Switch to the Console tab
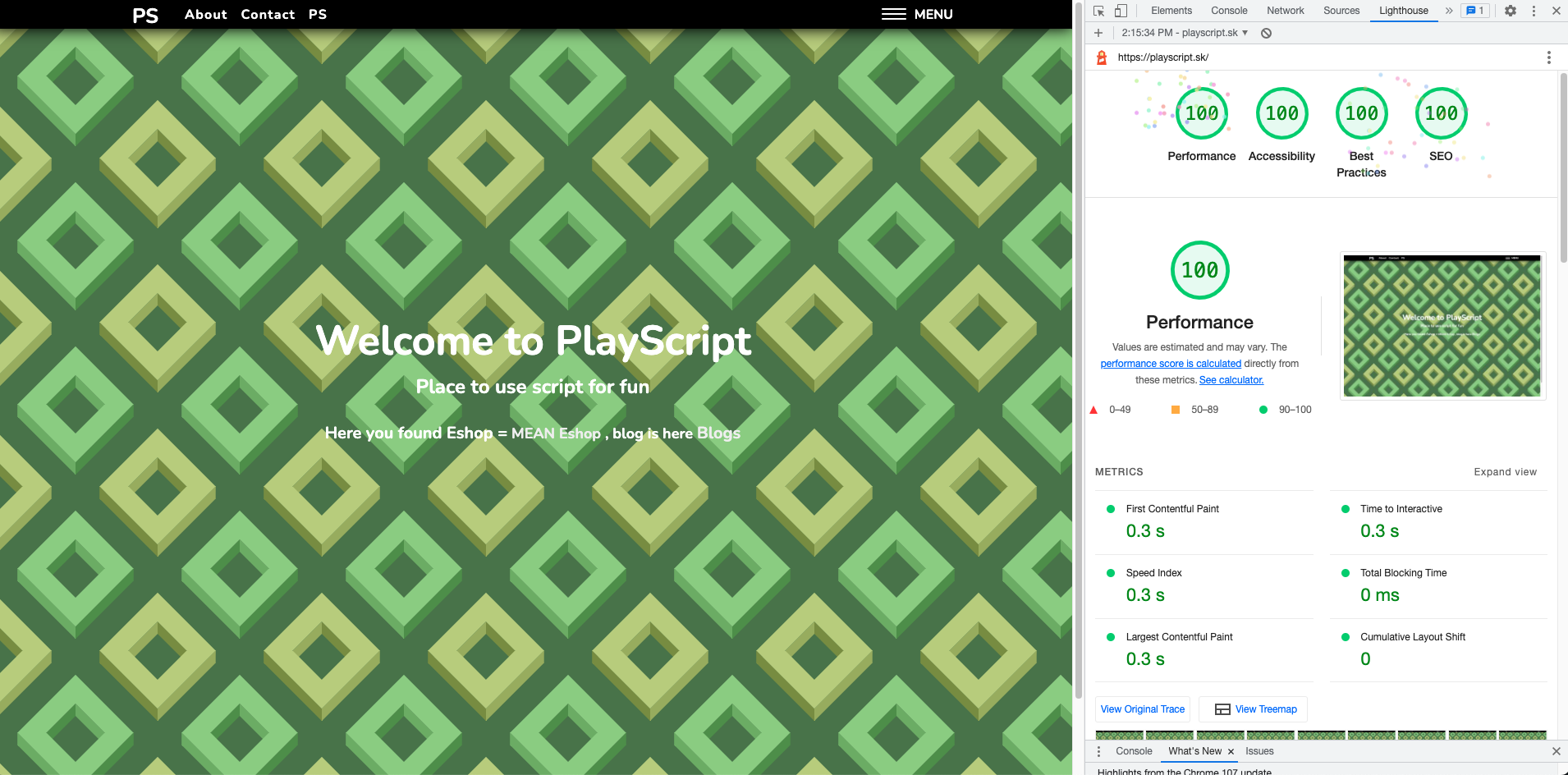This screenshot has width=1568, height=775. point(1229,11)
